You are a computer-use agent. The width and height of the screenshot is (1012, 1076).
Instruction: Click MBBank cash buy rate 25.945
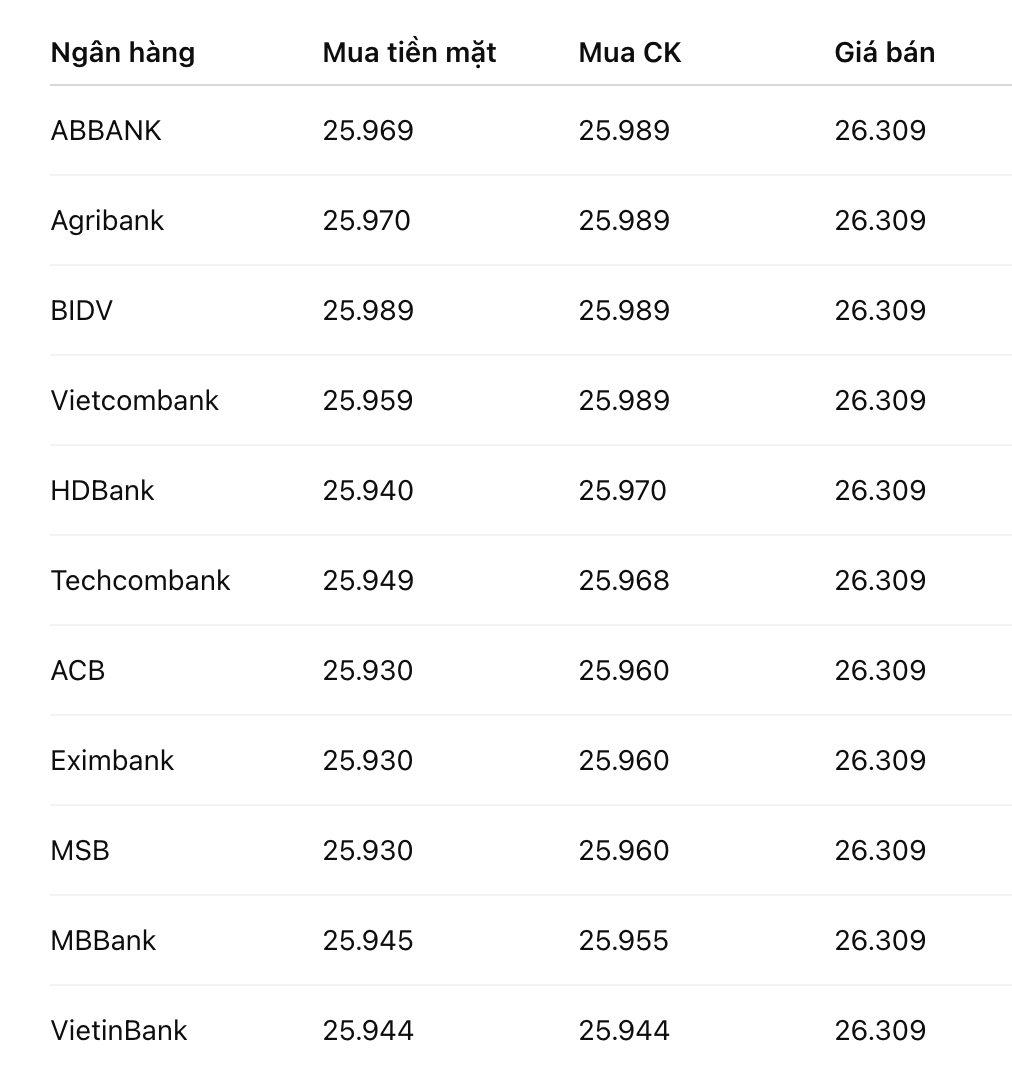tap(368, 940)
